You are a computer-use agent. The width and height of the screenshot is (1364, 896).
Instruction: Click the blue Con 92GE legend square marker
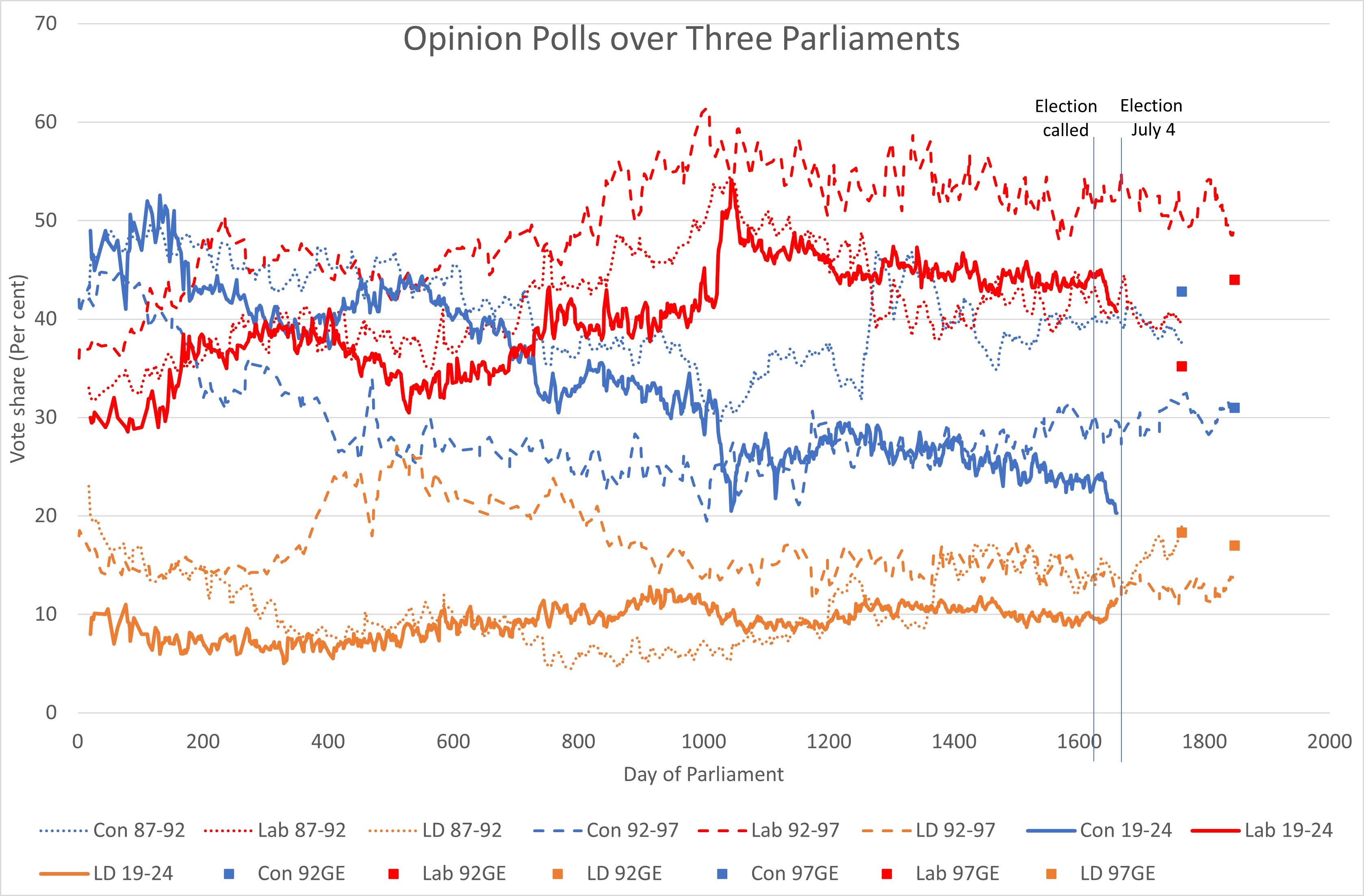pyautogui.click(x=229, y=874)
